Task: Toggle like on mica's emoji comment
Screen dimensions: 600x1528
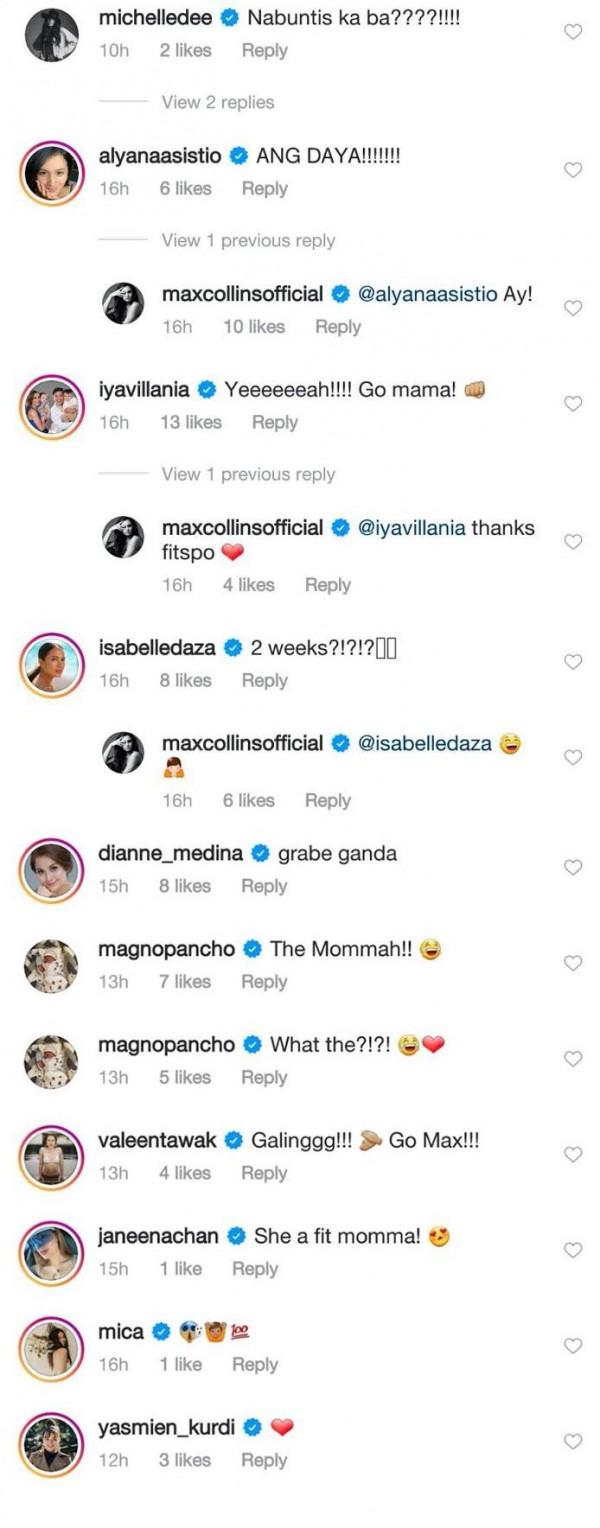Action: (x=573, y=1346)
